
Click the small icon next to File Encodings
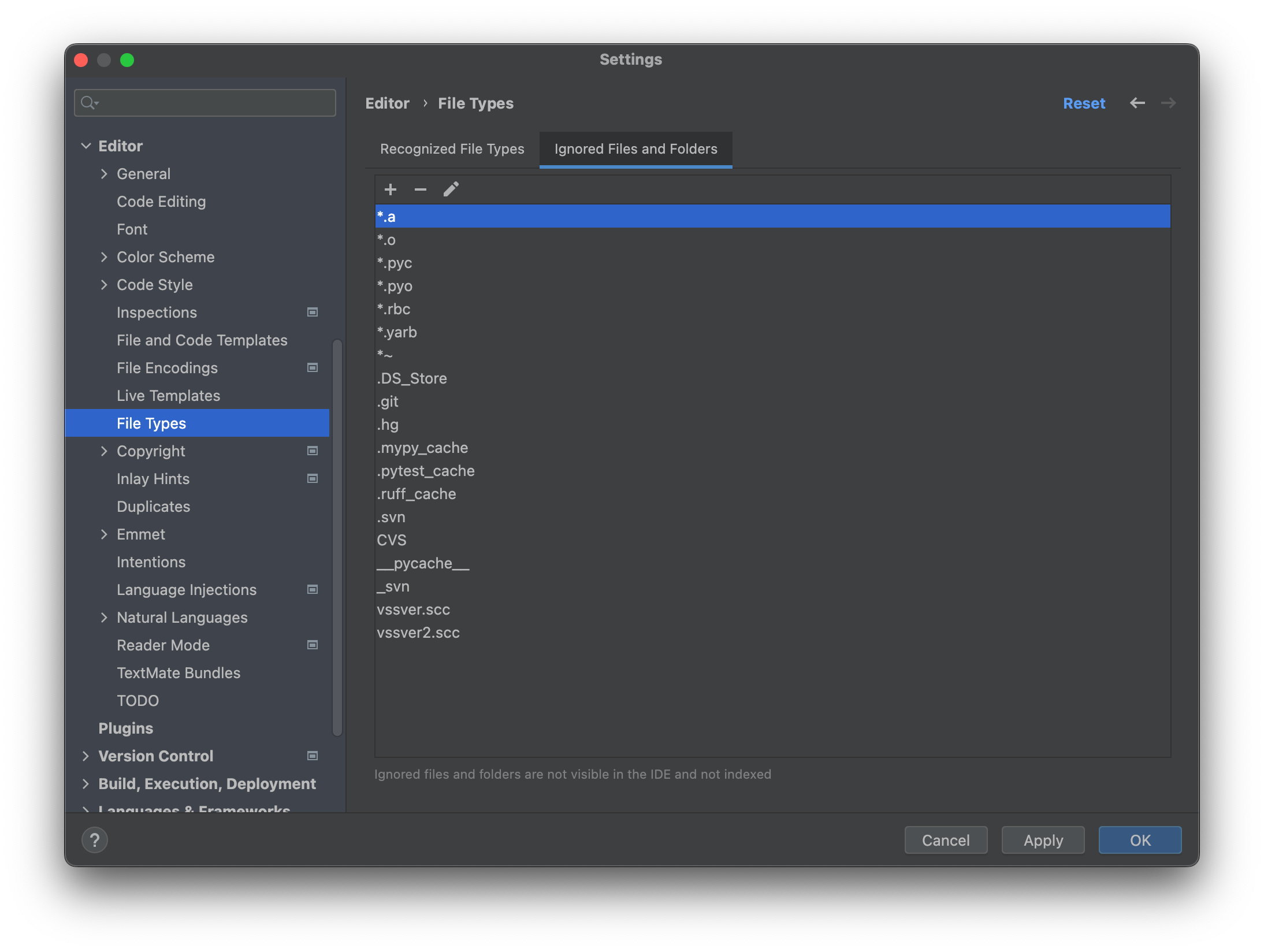312,367
